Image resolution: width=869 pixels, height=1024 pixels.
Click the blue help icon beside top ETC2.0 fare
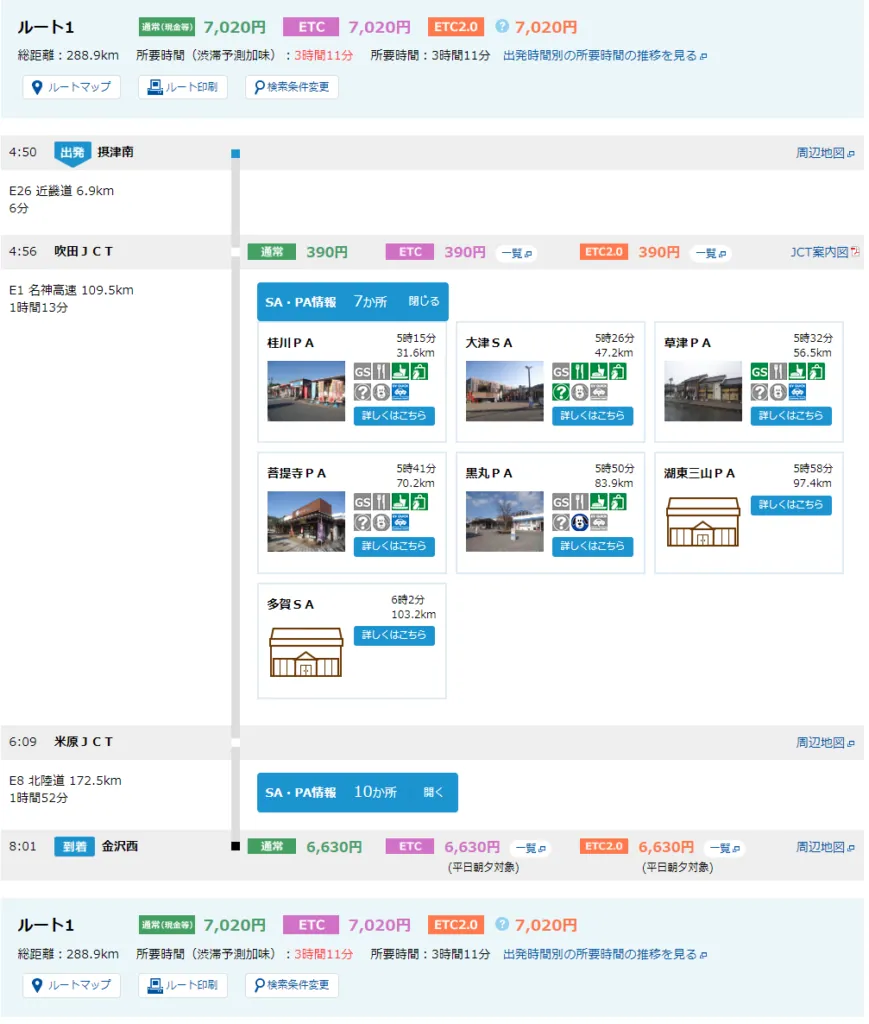502,26
